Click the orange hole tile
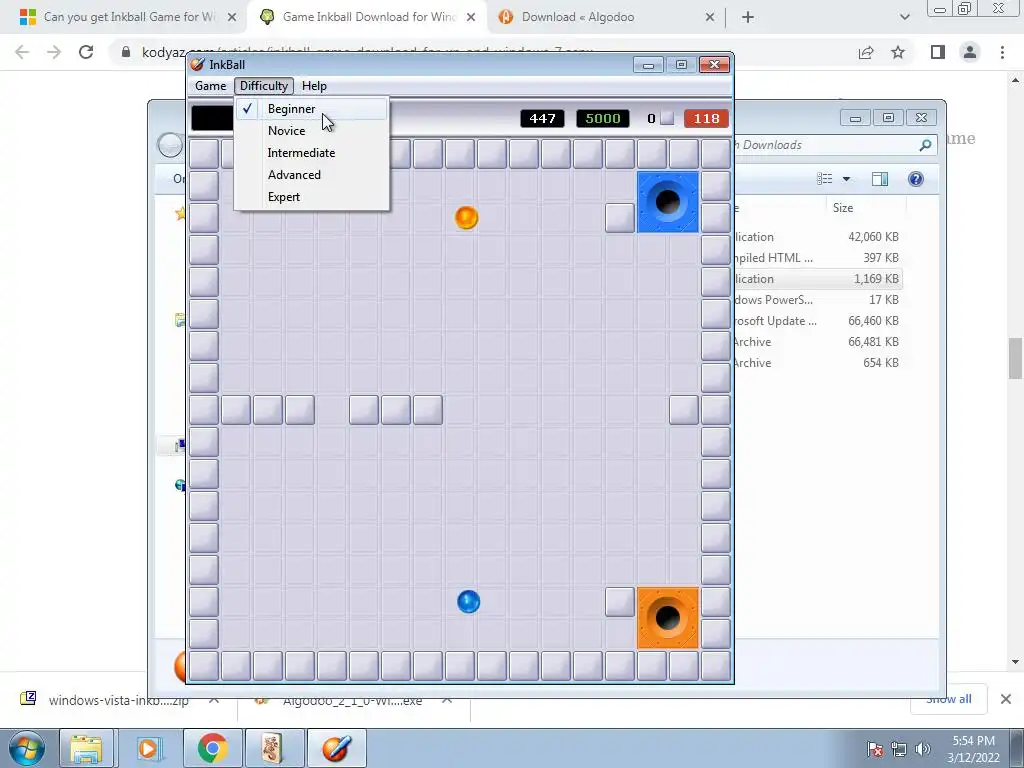The height and width of the screenshot is (768, 1024). (x=667, y=618)
